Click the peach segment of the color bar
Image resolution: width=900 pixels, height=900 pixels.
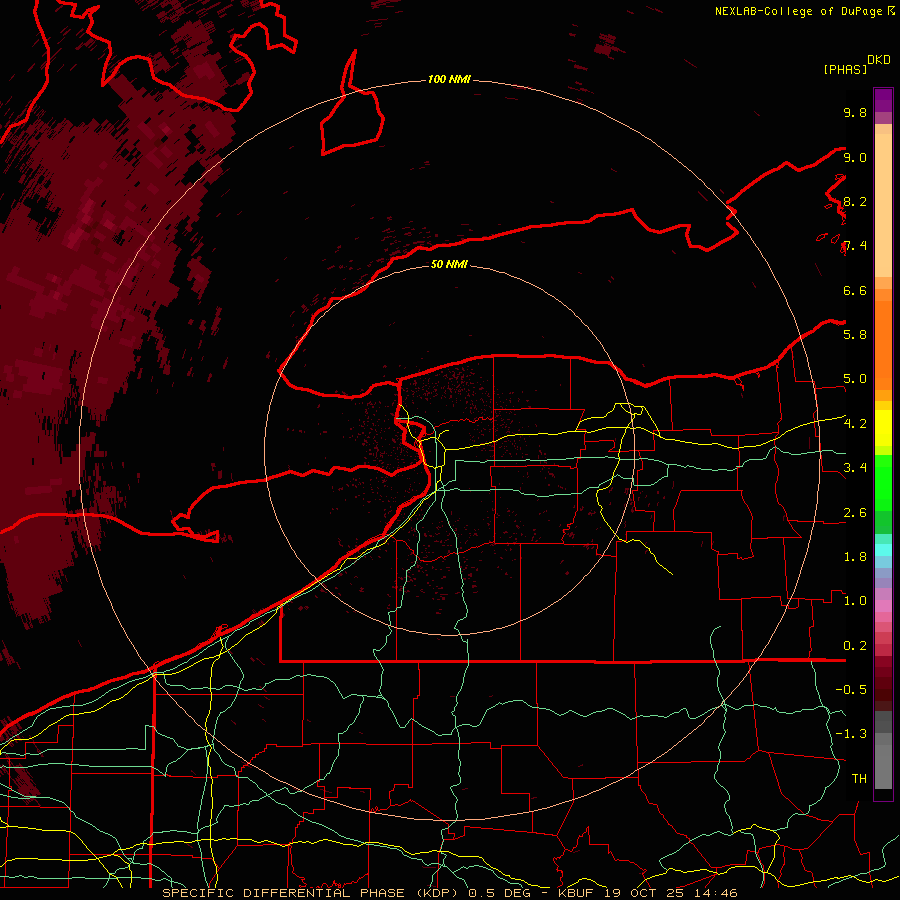pyautogui.click(x=883, y=205)
